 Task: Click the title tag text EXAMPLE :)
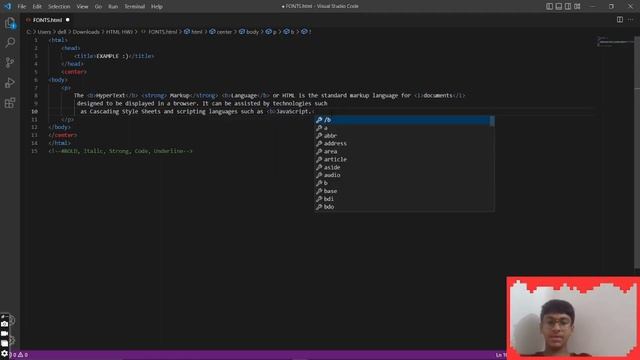[113, 56]
